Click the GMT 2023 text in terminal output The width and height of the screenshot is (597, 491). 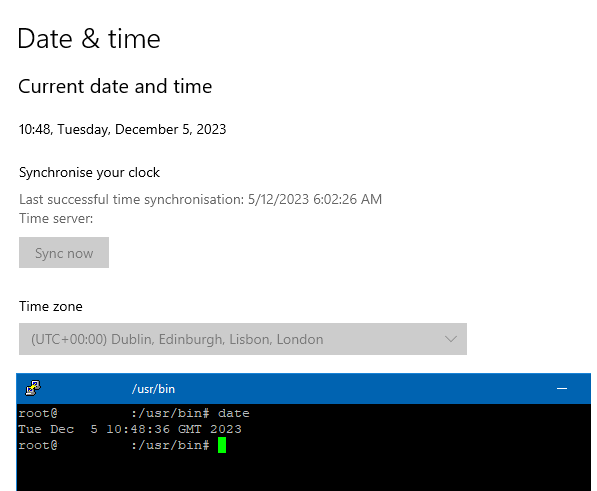(210, 429)
